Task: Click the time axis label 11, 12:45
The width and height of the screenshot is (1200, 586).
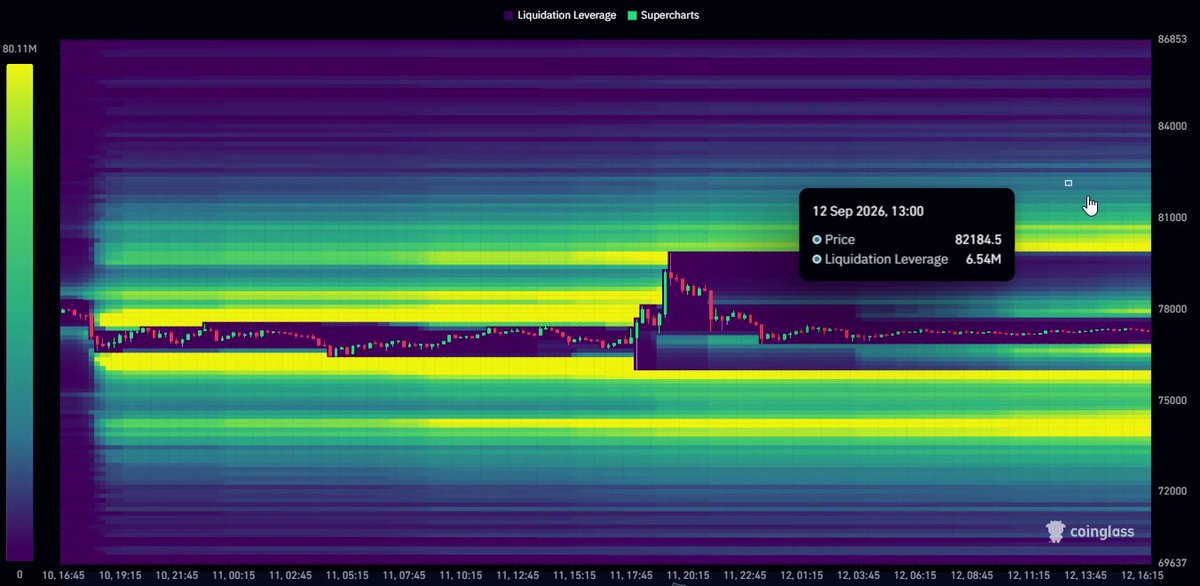Action: [518, 577]
